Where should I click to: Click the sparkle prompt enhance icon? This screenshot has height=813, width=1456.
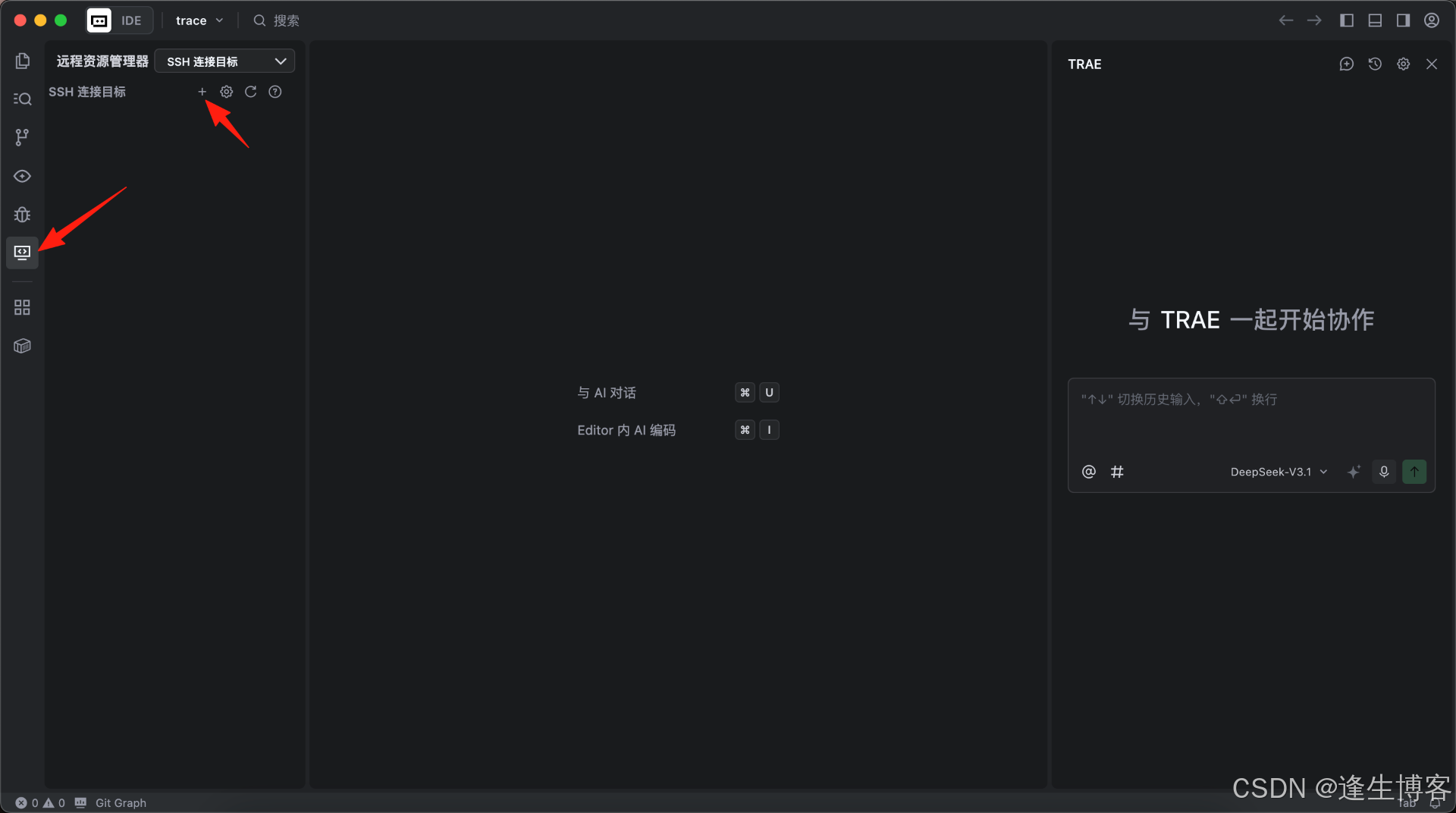pos(1354,472)
